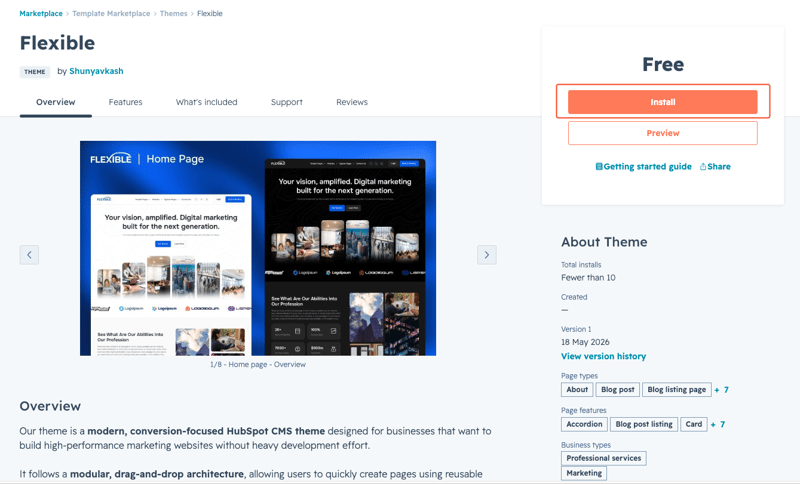Go to Themes breadcrumb
This screenshot has width=800, height=484.
point(173,14)
